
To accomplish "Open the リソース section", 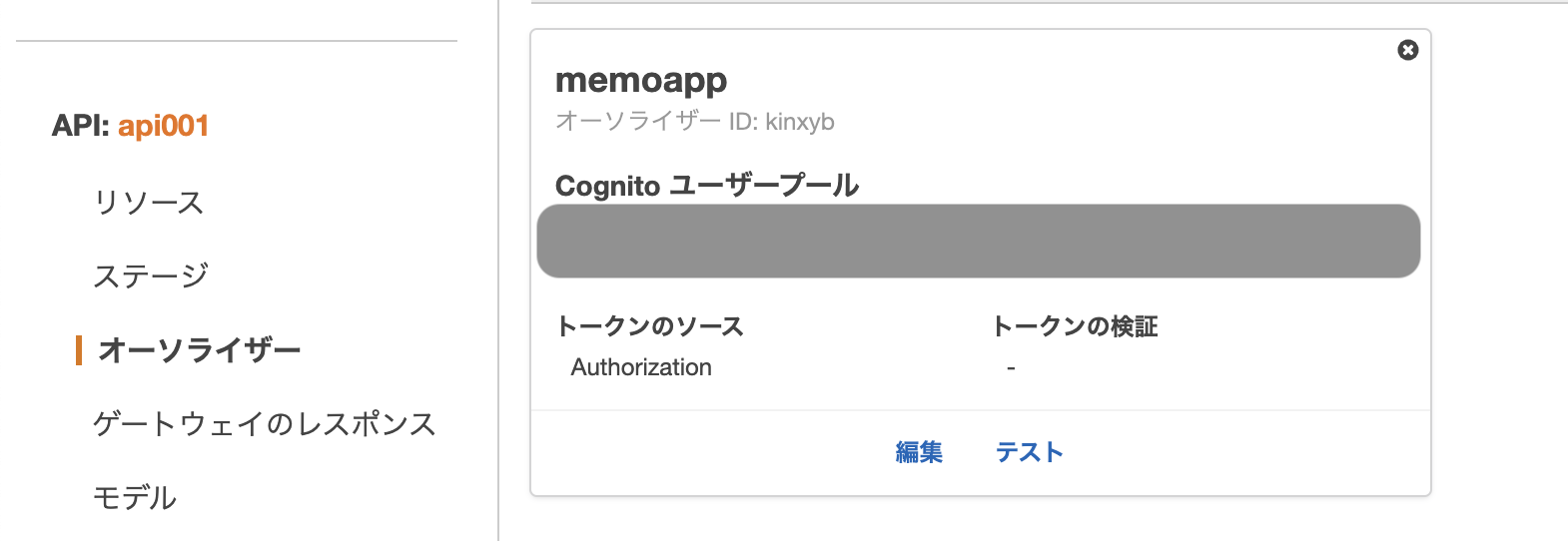I will tap(149, 203).
